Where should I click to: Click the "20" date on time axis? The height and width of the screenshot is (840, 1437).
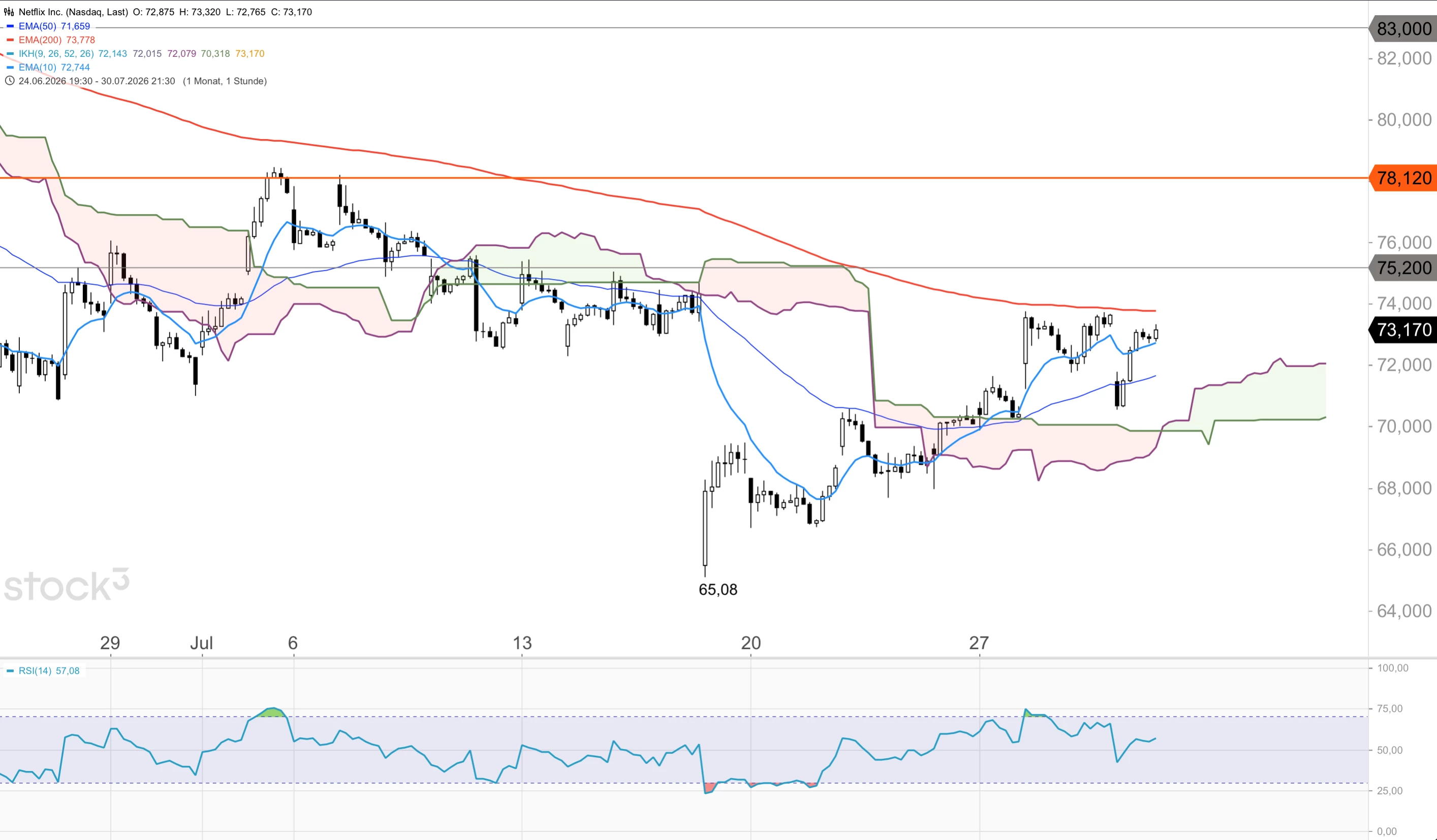pyautogui.click(x=751, y=643)
